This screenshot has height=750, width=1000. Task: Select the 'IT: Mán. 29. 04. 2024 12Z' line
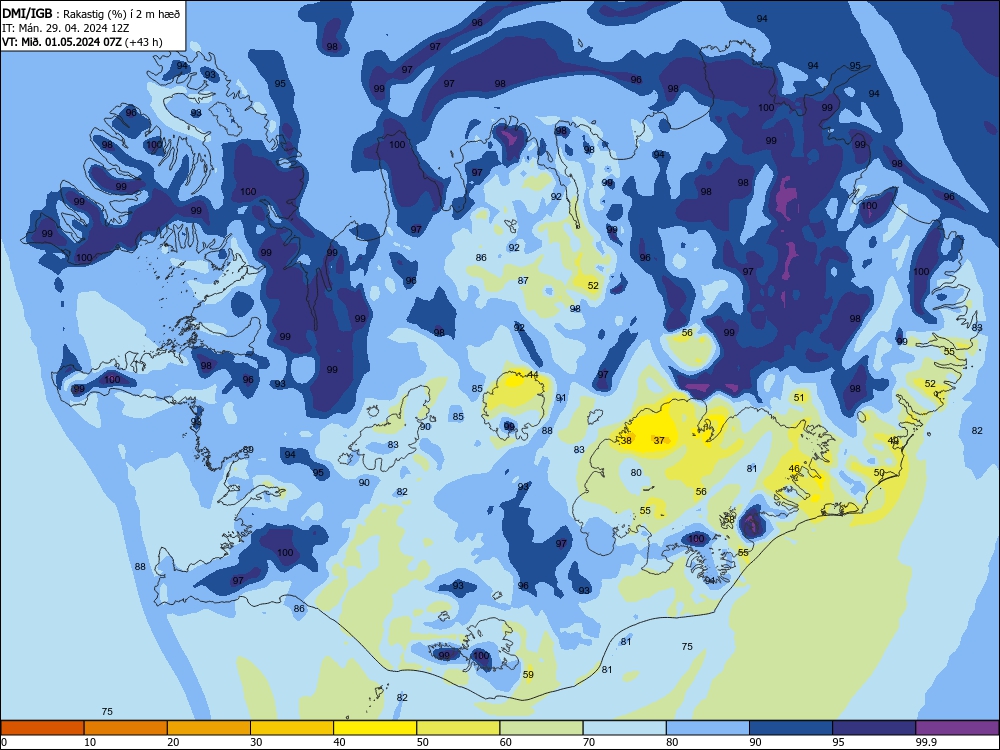pyautogui.click(x=66, y=28)
